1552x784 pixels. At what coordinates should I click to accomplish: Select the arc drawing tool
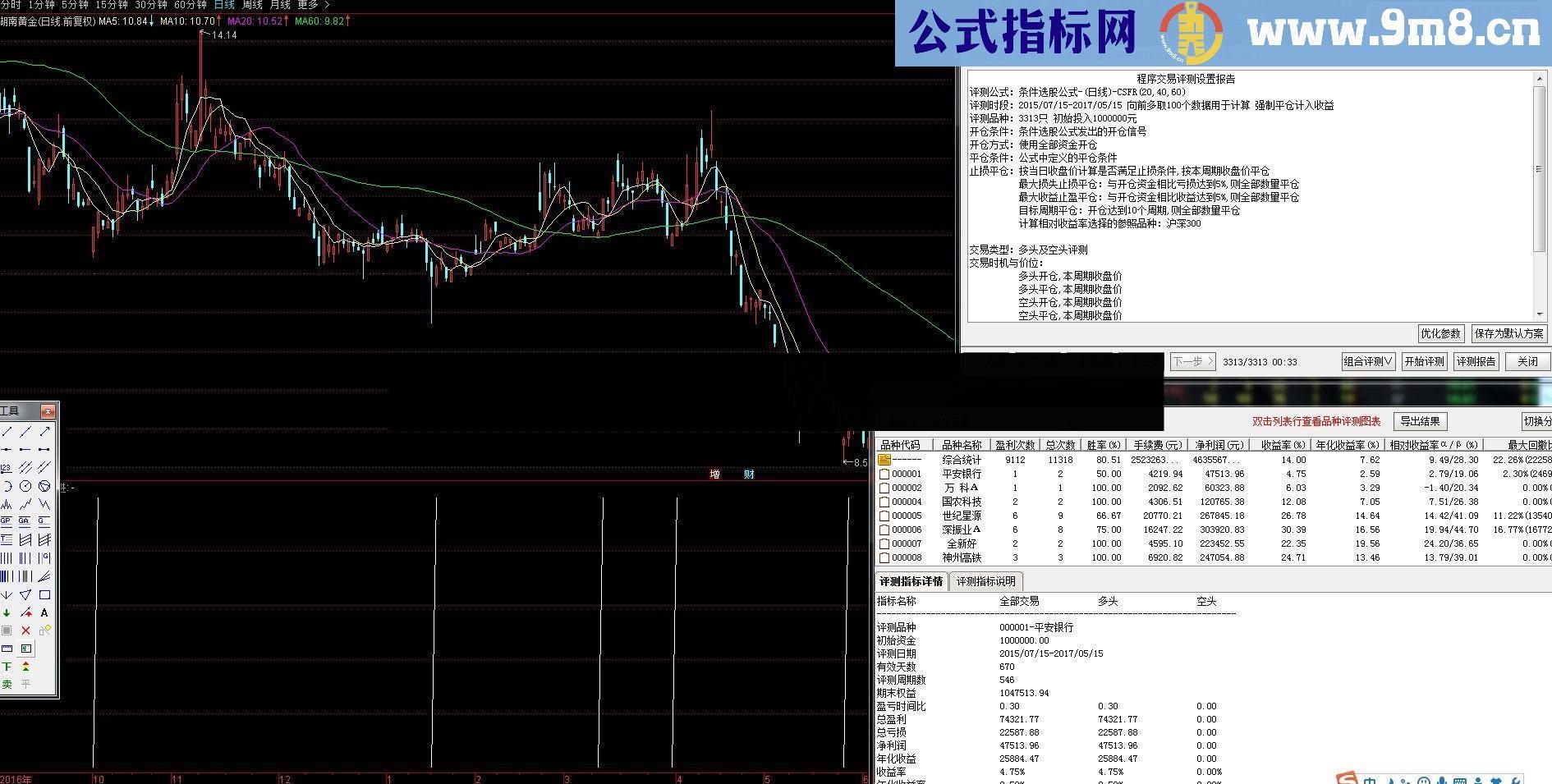(x=7, y=486)
